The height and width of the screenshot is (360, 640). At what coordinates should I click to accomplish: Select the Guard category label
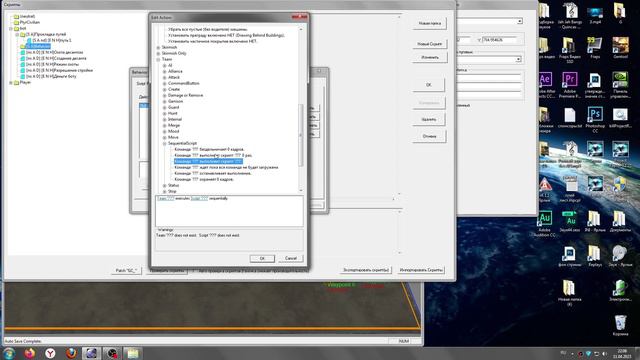tap(173, 107)
